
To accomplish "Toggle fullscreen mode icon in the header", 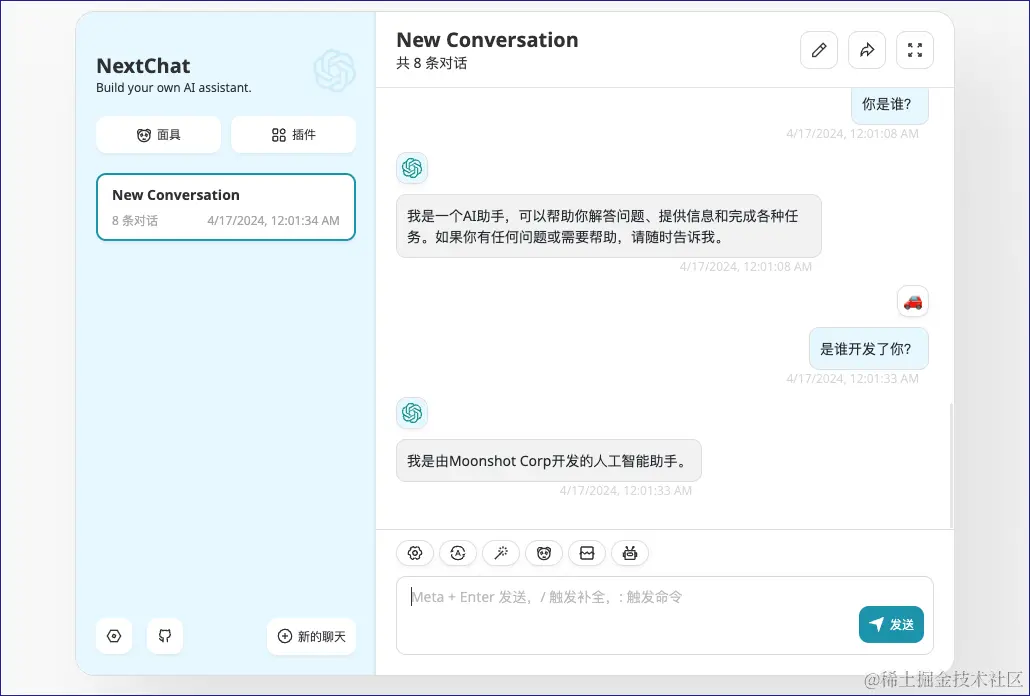I will pos(915,50).
